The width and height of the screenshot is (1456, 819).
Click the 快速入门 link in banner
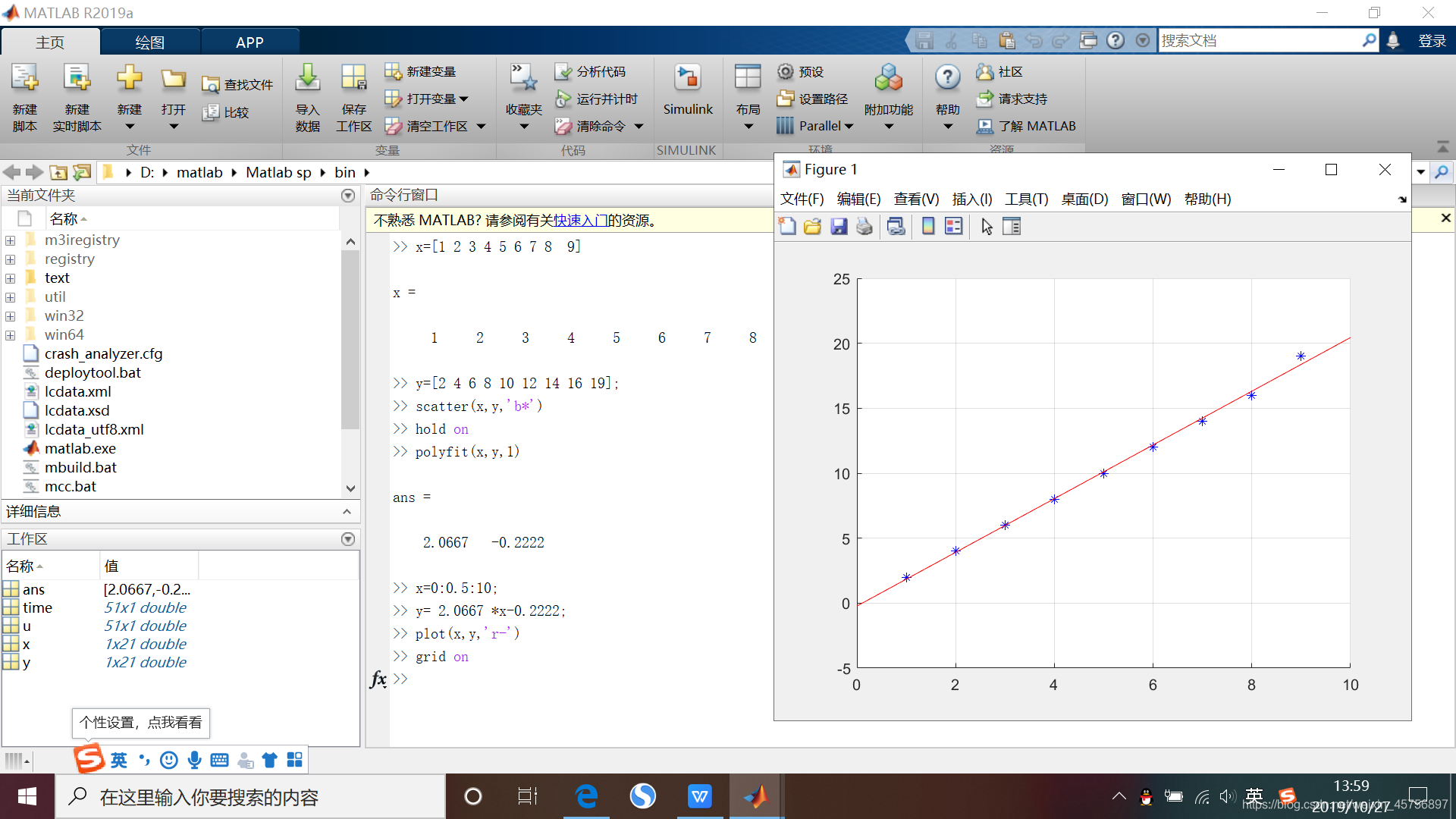click(581, 221)
